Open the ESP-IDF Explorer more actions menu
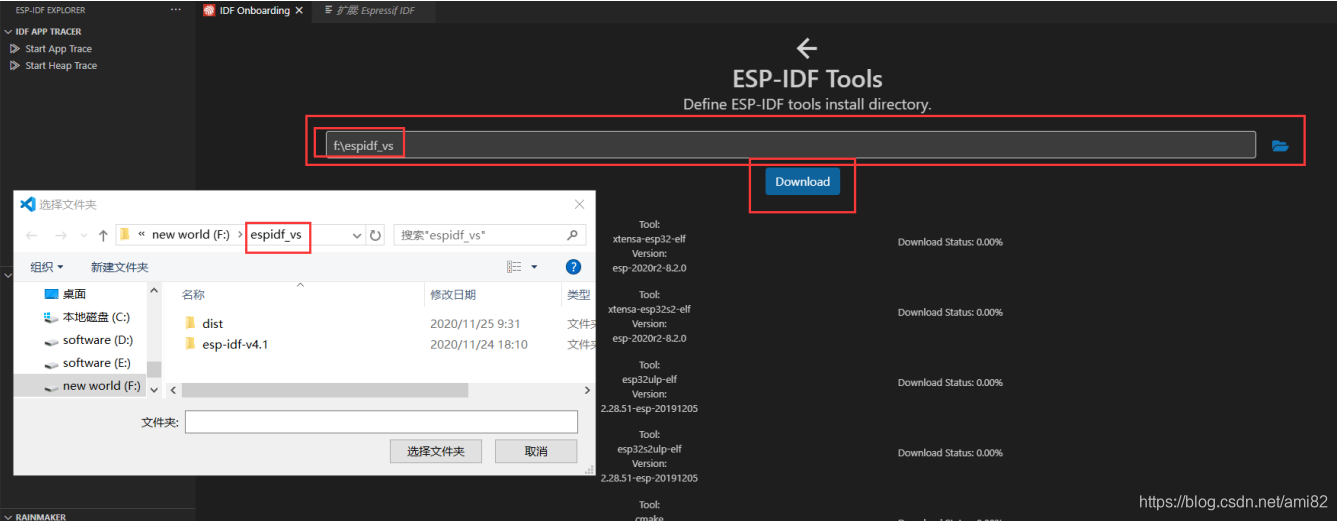The image size is (1338, 521). tap(176, 10)
